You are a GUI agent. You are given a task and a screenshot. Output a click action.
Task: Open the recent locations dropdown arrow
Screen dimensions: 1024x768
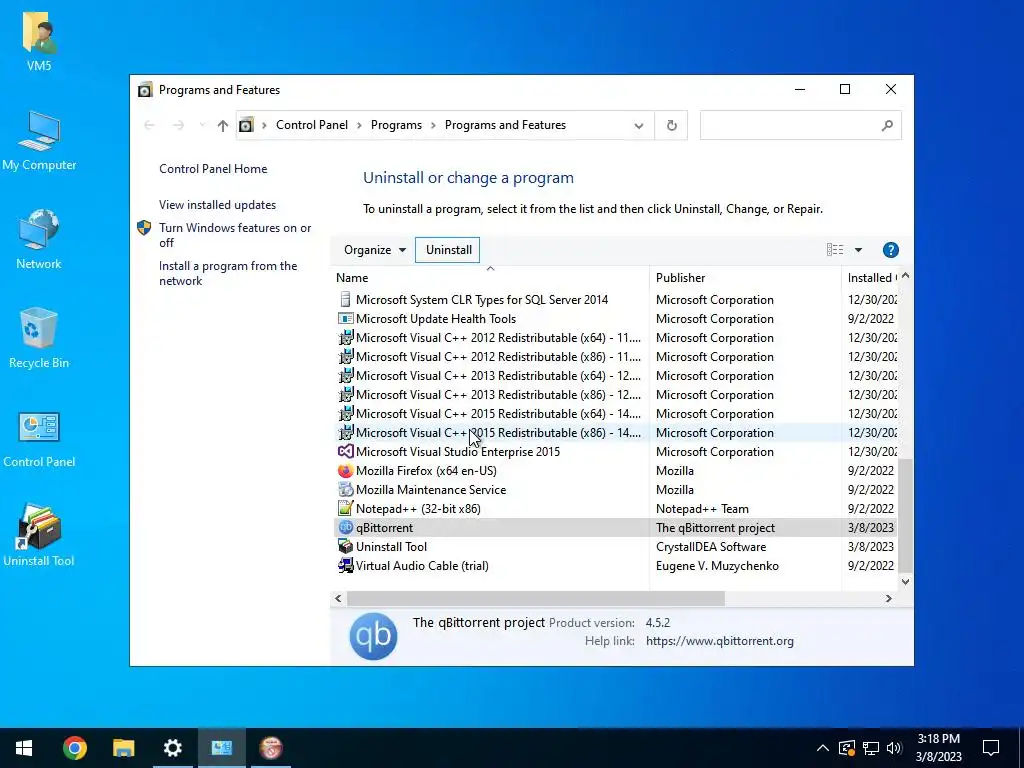click(202, 125)
